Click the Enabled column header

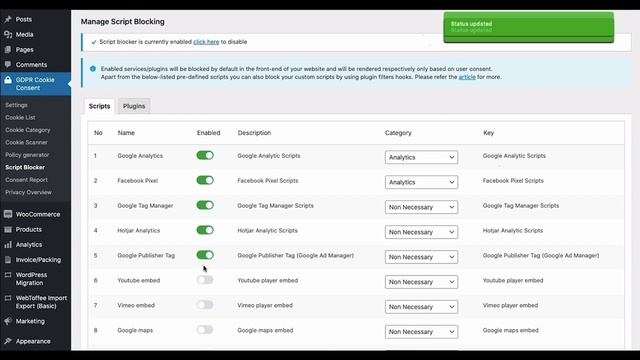tap(209, 133)
